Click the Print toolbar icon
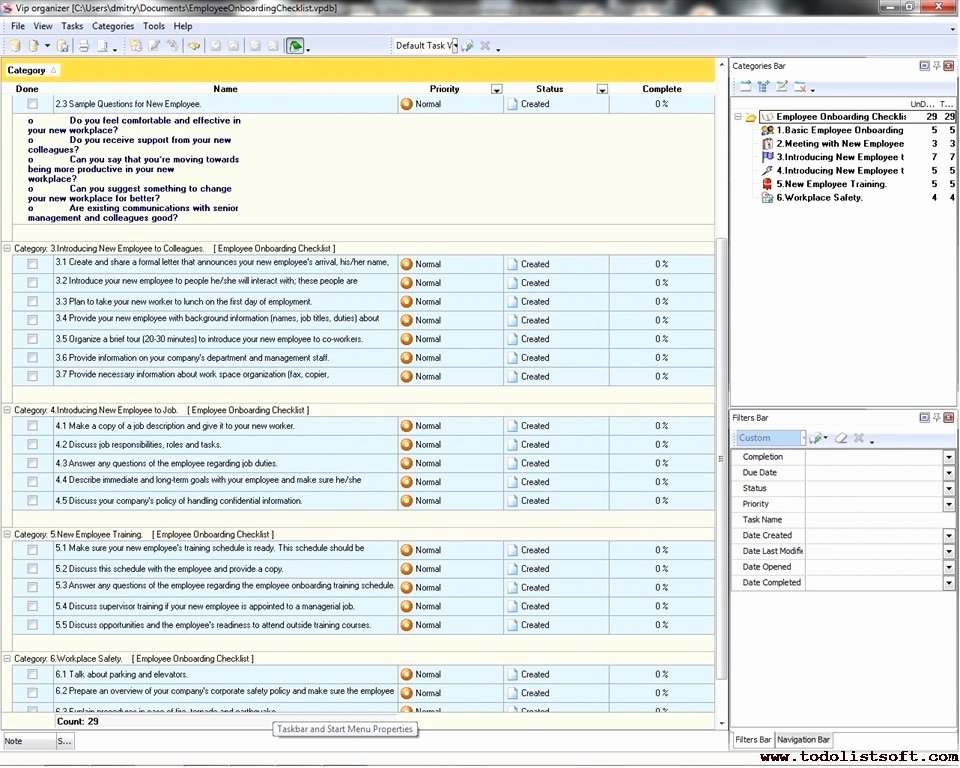This screenshot has height=768, width=960. coord(84,45)
